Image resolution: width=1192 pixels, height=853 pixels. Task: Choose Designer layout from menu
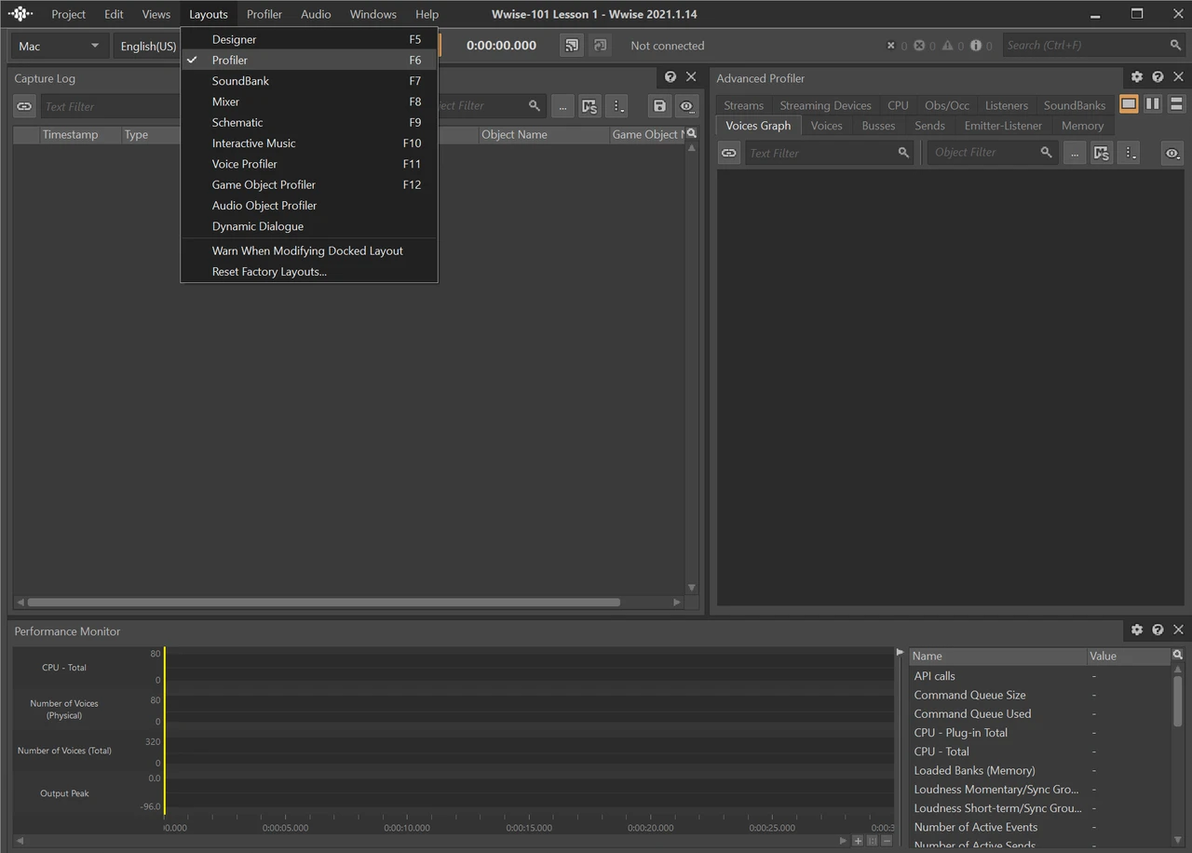[309, 39]
